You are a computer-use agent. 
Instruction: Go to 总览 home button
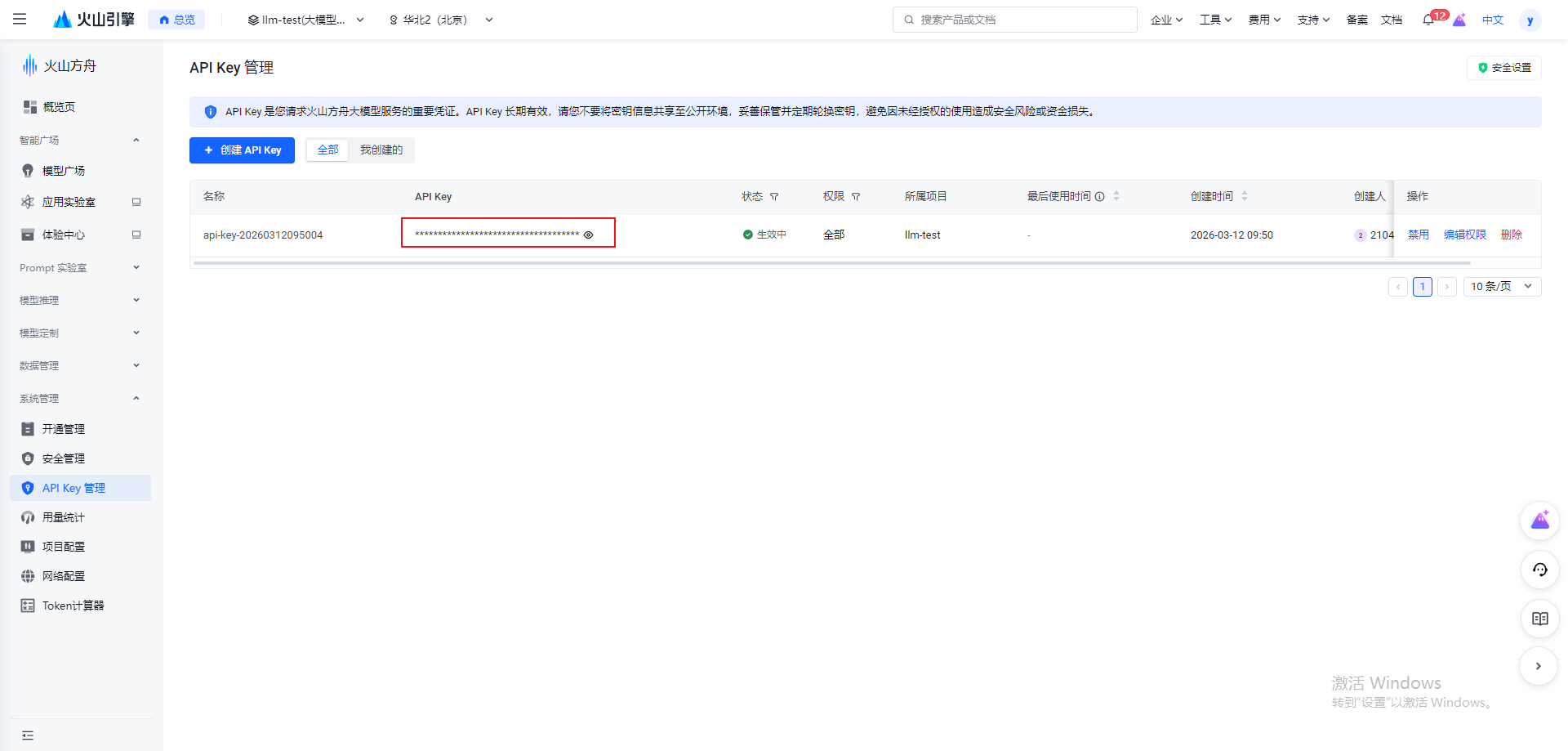point(176,20)
